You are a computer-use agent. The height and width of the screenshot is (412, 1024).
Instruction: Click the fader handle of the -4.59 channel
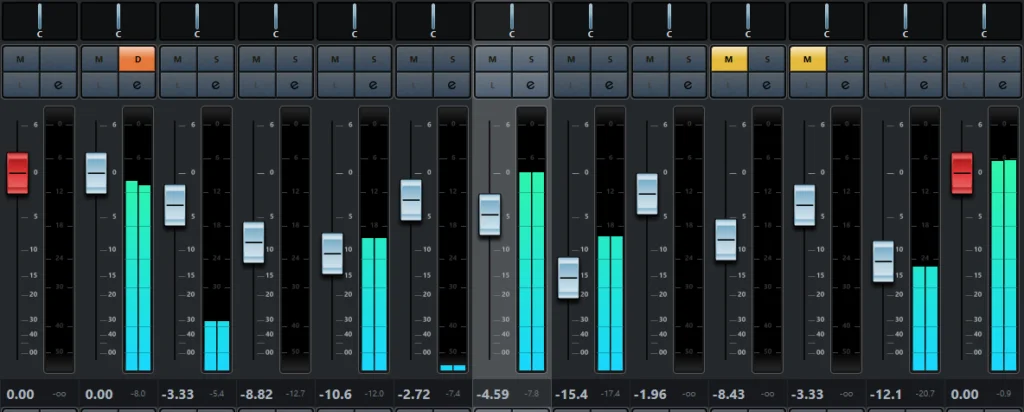click(490, 215)
